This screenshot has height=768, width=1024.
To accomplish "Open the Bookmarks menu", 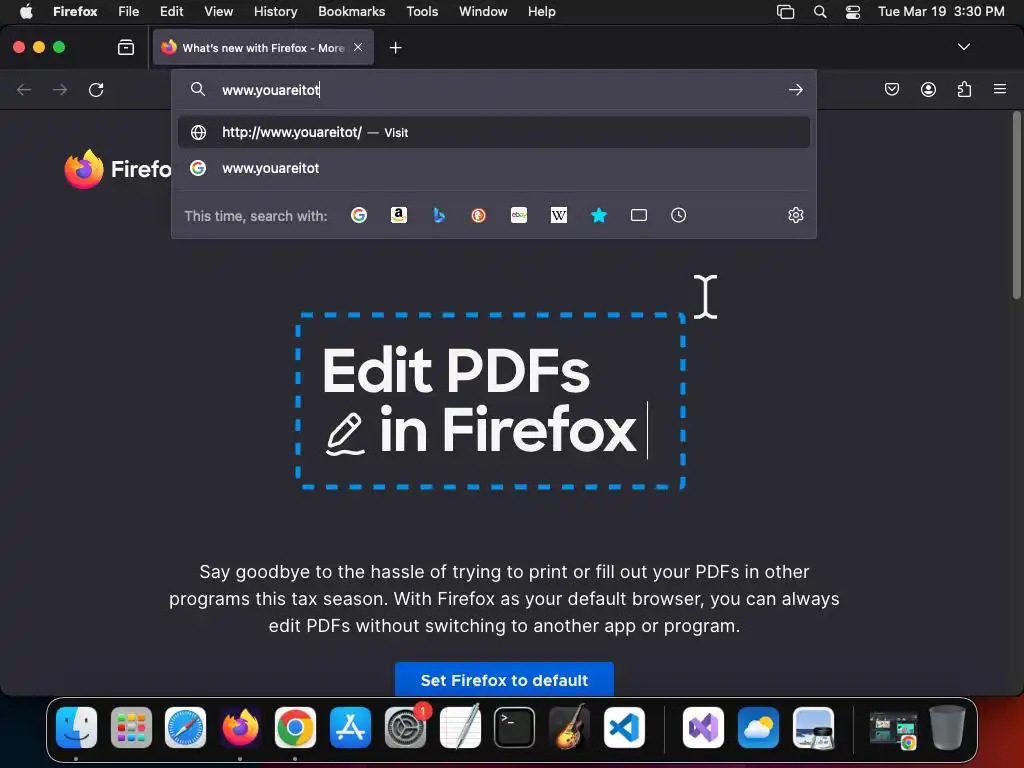I will coord(351,11).
